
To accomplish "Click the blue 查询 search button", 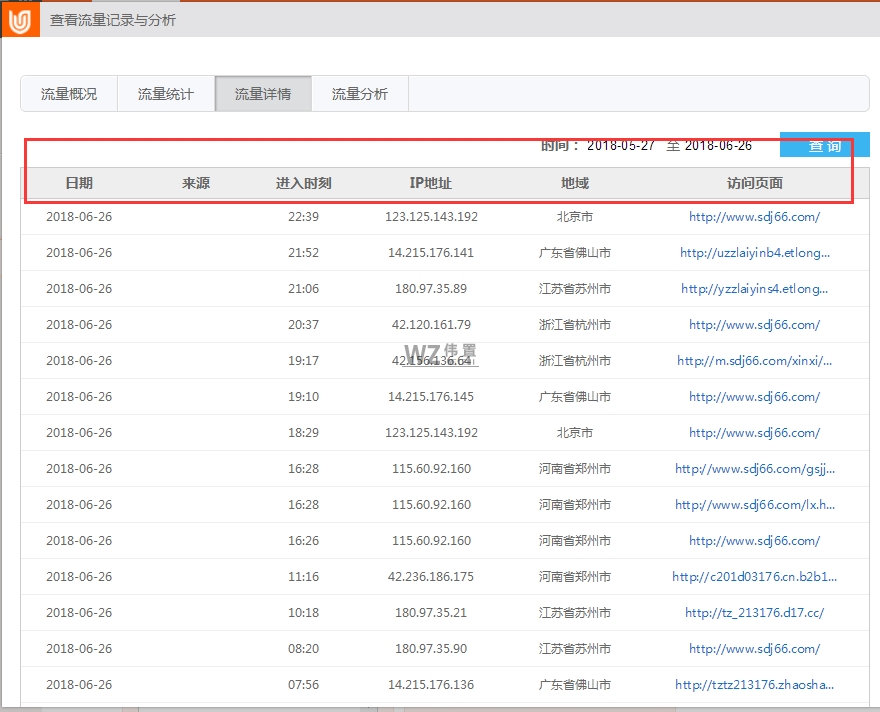I will (x=826, y=144).
